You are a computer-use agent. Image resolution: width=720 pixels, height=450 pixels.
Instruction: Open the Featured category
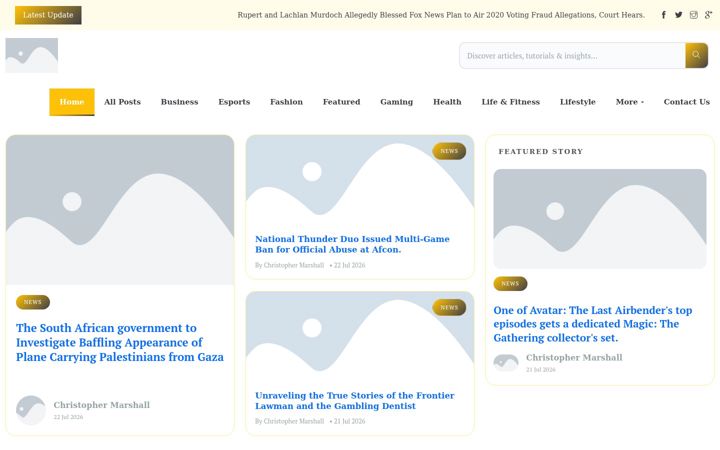(x=342, y=102)
